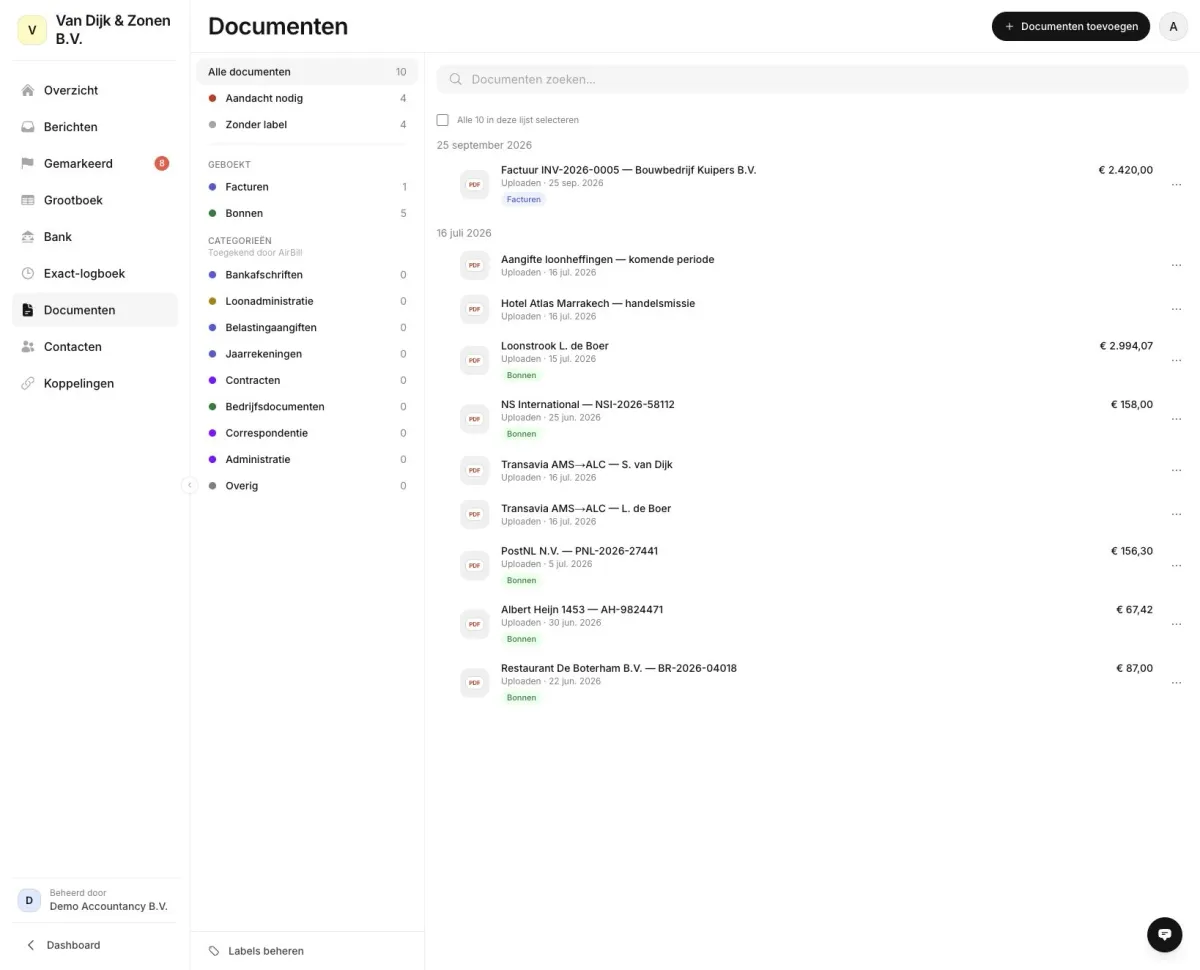
Task: Click the Grootboek ledger icon
Action: coord(28,200)
